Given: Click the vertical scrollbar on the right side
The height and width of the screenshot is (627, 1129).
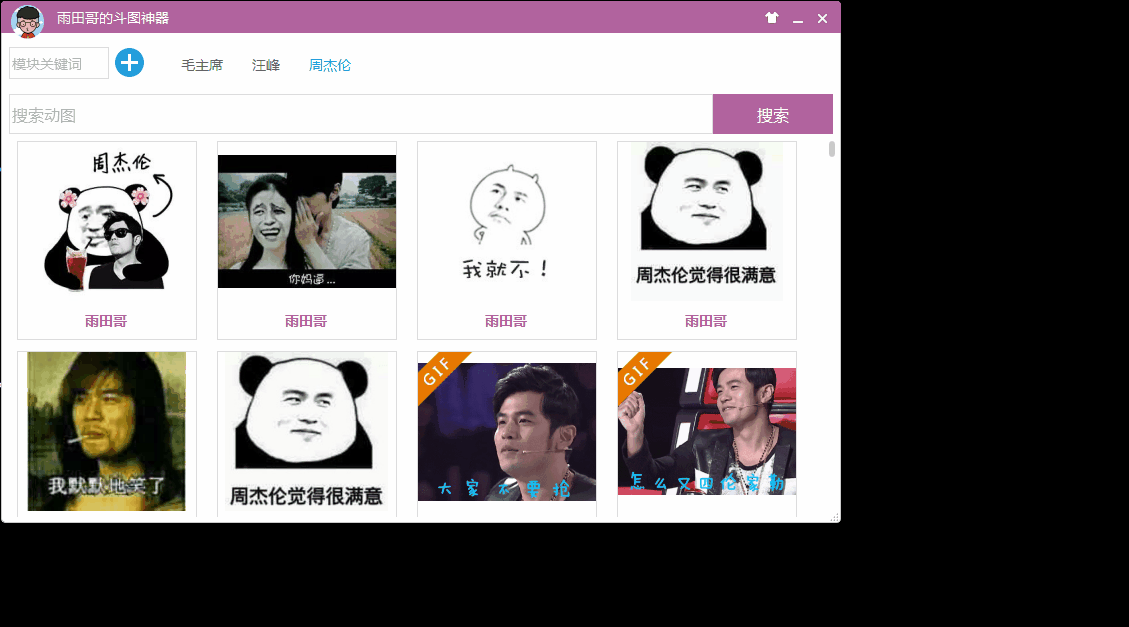Looking at the screenshot, I should click(x=831, y=150).
